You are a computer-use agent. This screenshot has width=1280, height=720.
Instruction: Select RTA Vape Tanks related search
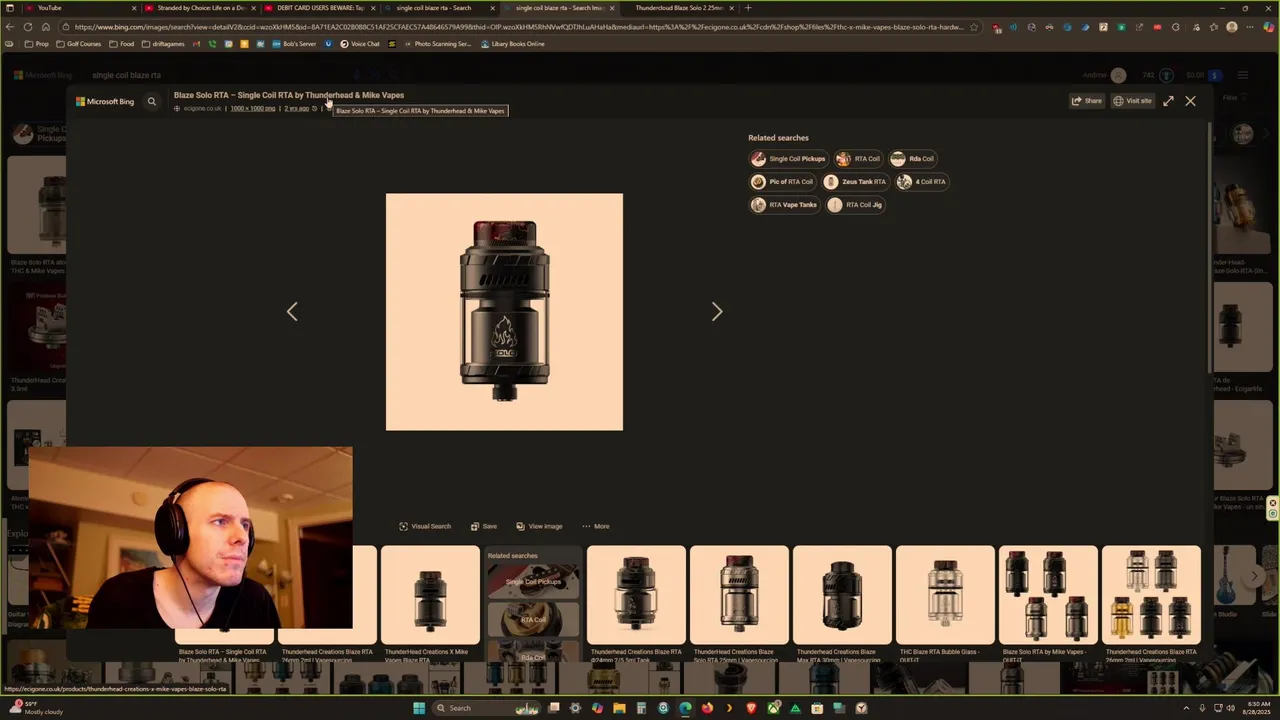pos(785,204)
